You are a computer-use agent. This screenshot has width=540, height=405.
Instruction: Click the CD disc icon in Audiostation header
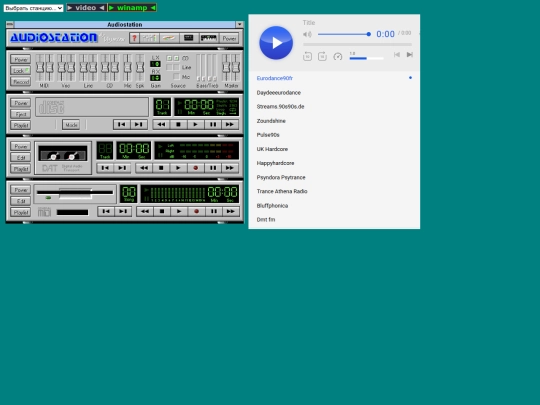tap(169, 38)
